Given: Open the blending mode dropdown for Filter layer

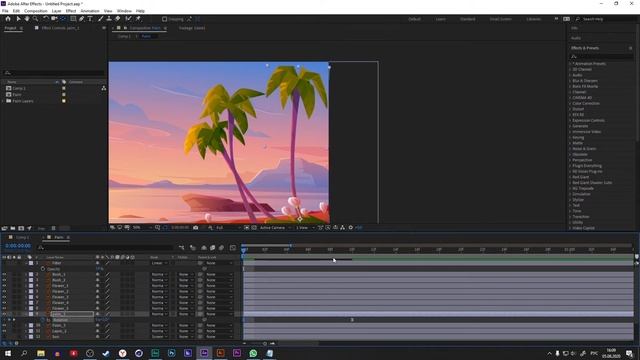Looking at the screenshot, I should [159, 263].
